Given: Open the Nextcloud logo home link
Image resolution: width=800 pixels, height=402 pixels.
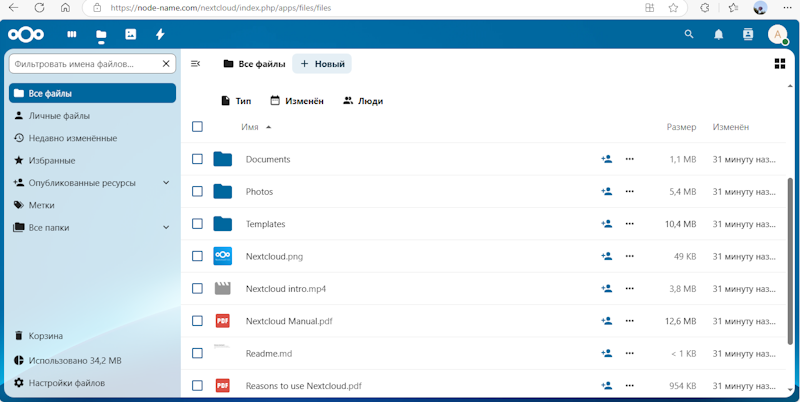Looking at the screenshot, I should pos(26,34).
